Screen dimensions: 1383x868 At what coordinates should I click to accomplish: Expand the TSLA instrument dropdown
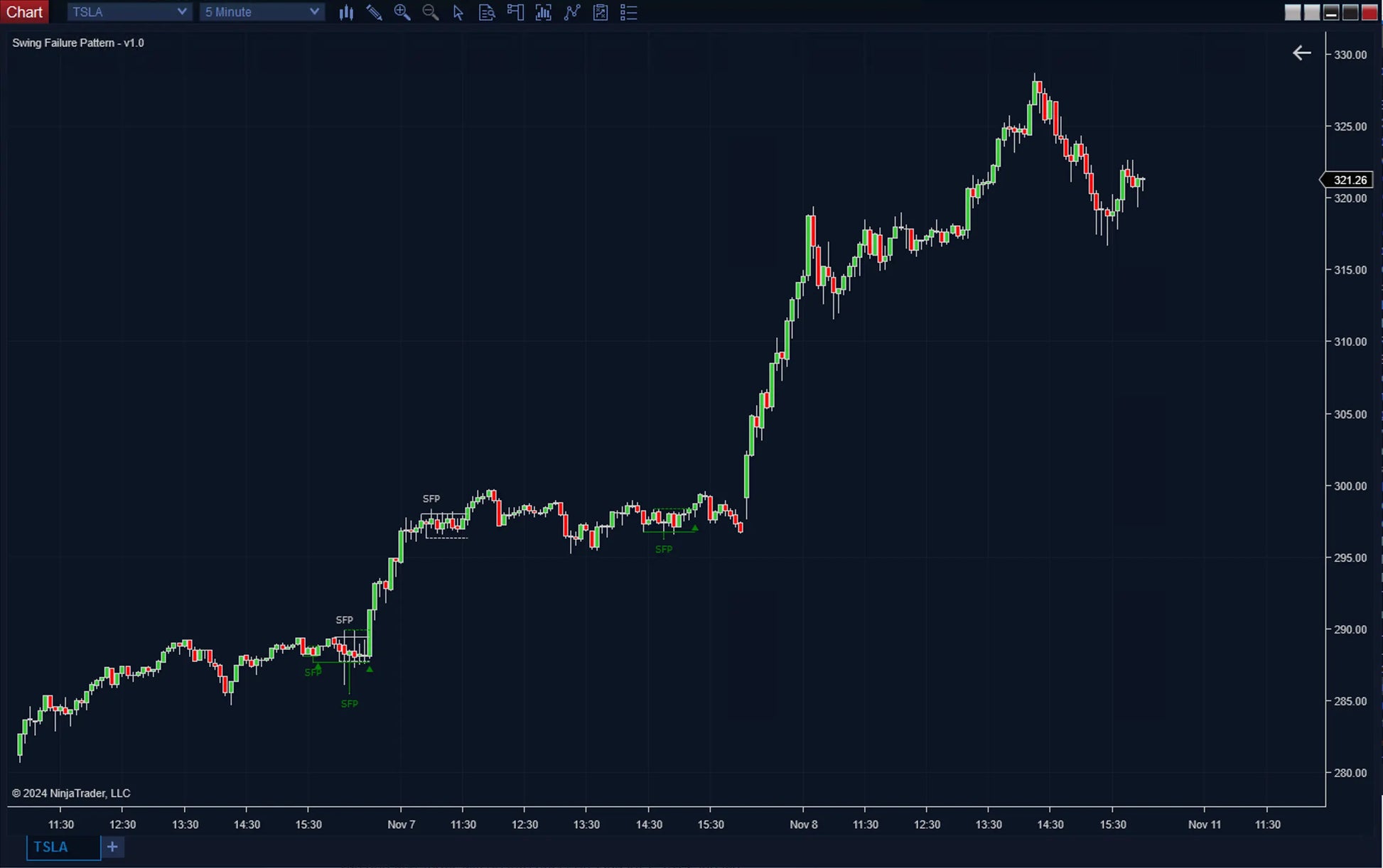pos(129,12)
